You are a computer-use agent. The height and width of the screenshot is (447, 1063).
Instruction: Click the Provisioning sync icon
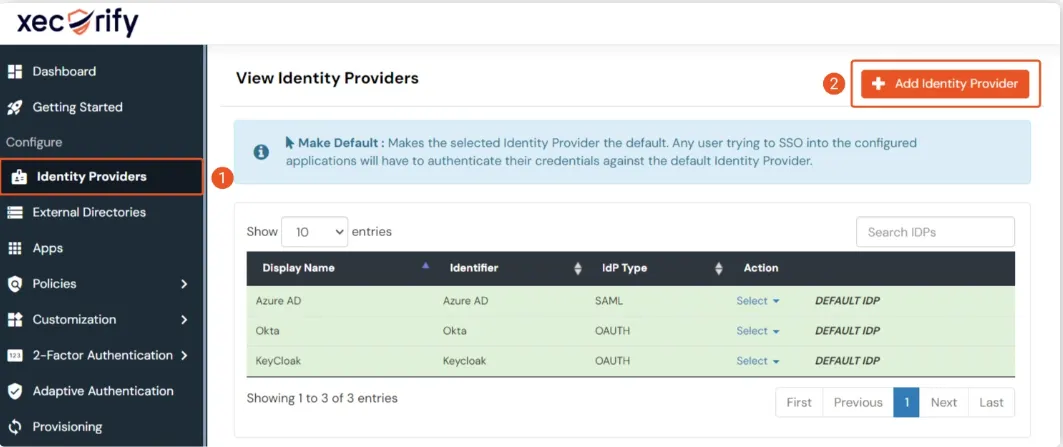point(15,427)
